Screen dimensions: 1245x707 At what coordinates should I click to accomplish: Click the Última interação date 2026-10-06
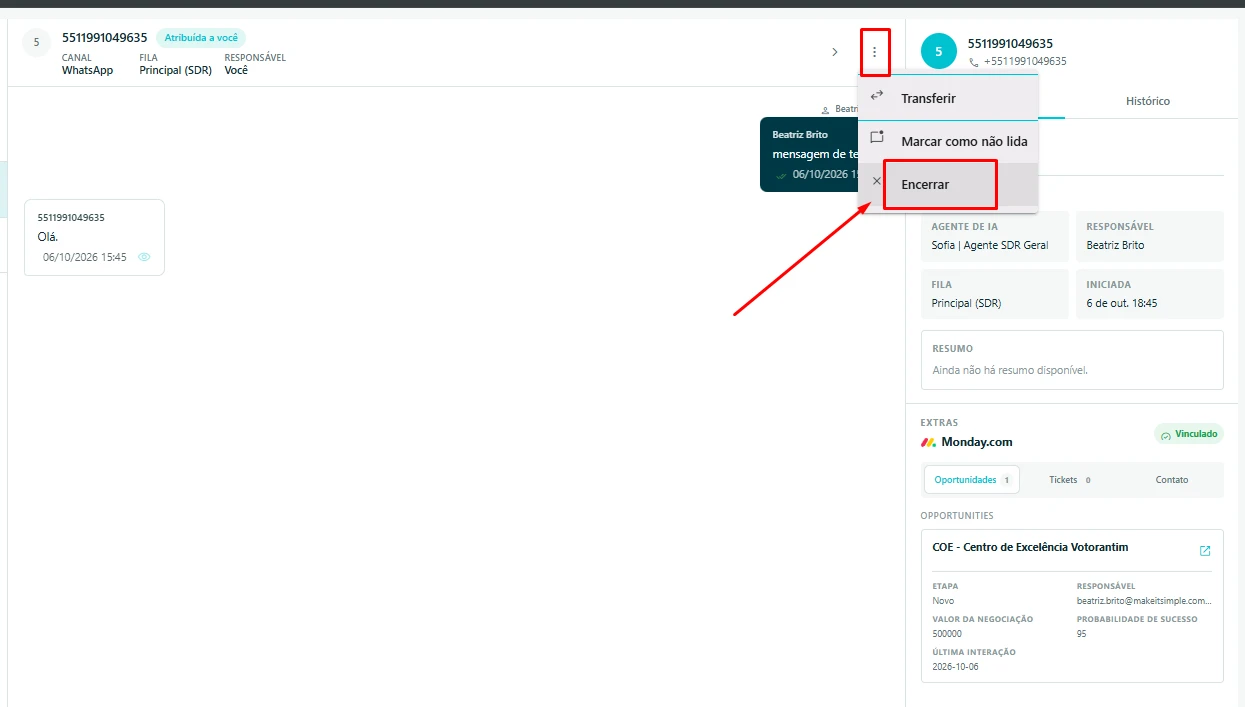pyautogui.click(x=956, y=667)
